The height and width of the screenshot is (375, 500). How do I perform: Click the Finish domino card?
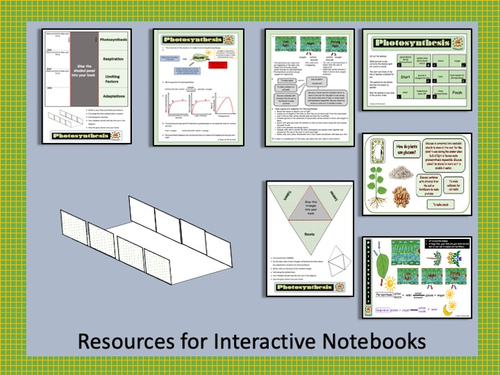pos(457,93)
